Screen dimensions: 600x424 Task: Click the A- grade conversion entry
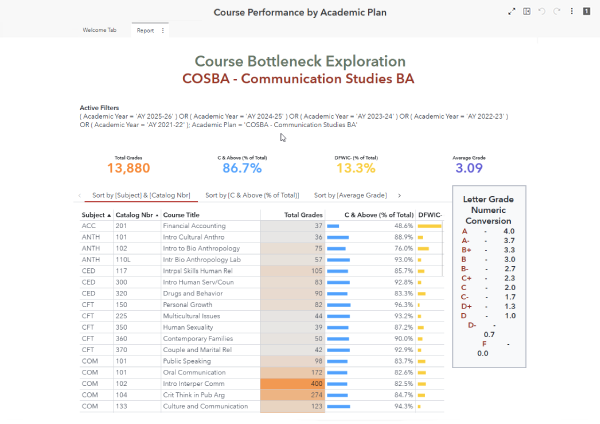(489, 241)
